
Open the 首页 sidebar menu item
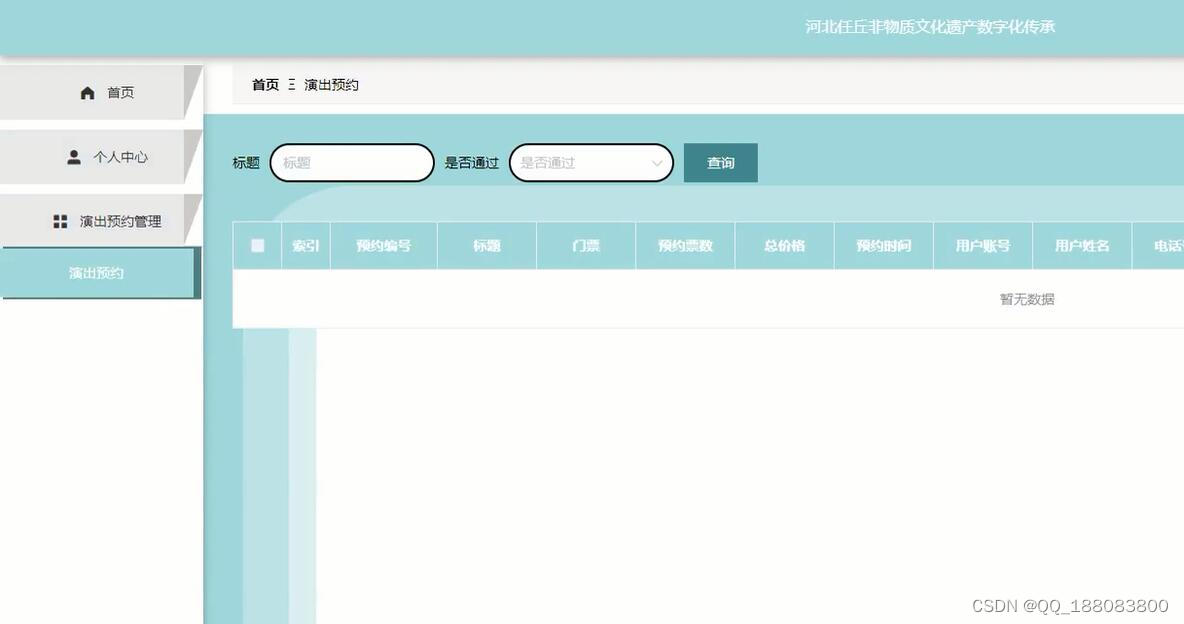pos(101,92)
